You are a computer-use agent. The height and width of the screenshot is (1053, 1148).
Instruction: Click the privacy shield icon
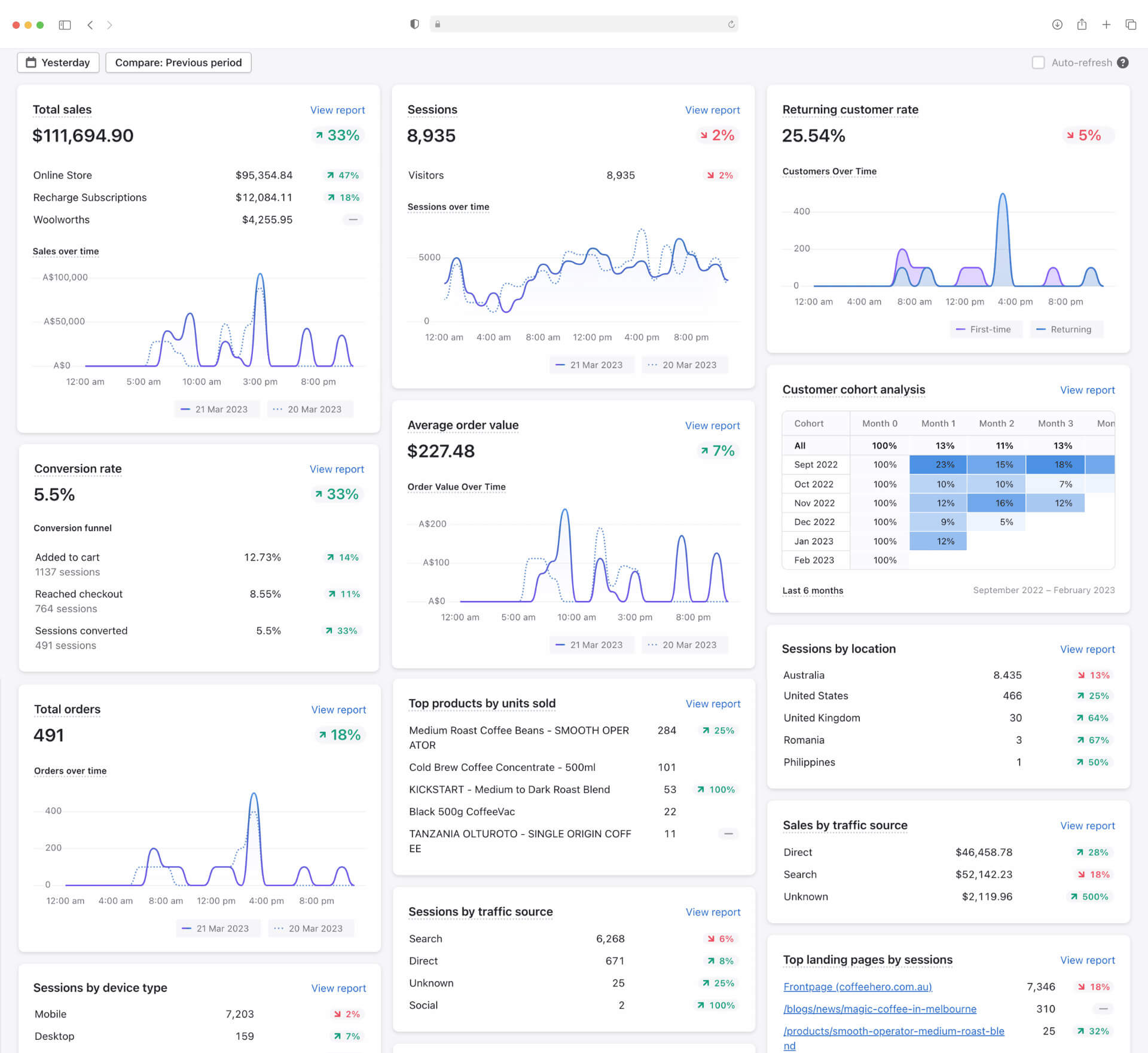(x=414, y=24)
